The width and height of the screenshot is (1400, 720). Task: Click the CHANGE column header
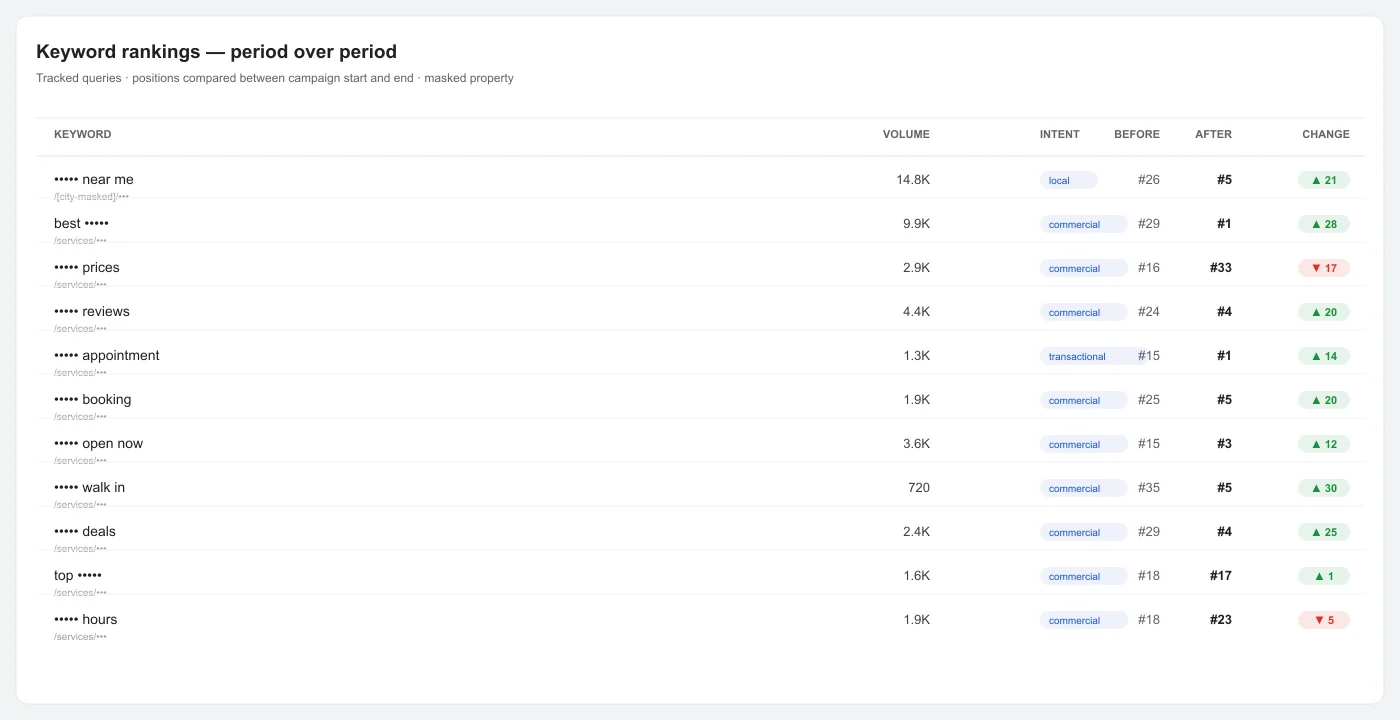click(x=1326, y=134)
